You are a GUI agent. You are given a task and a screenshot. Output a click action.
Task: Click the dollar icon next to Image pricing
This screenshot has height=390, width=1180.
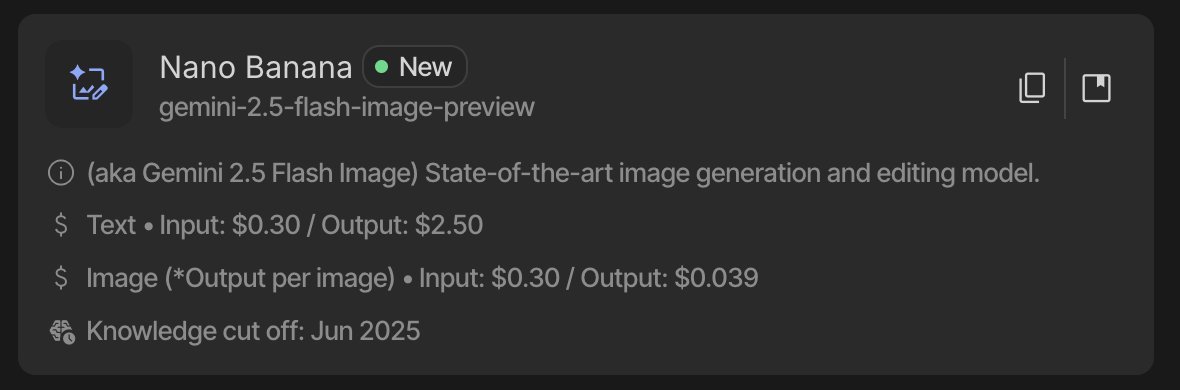click(x=61, y=278)
